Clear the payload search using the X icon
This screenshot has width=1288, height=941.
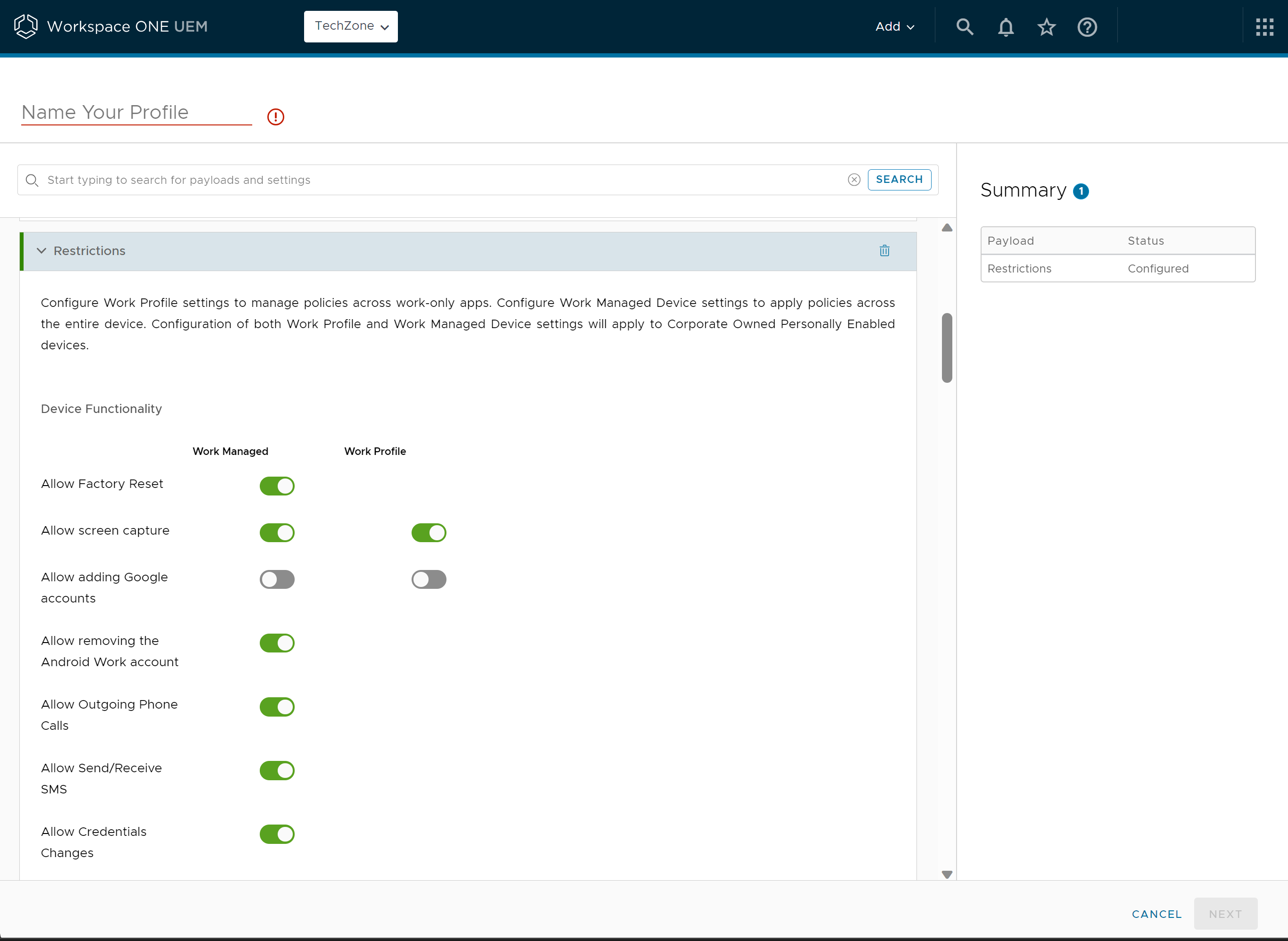[x=854, y=180]
